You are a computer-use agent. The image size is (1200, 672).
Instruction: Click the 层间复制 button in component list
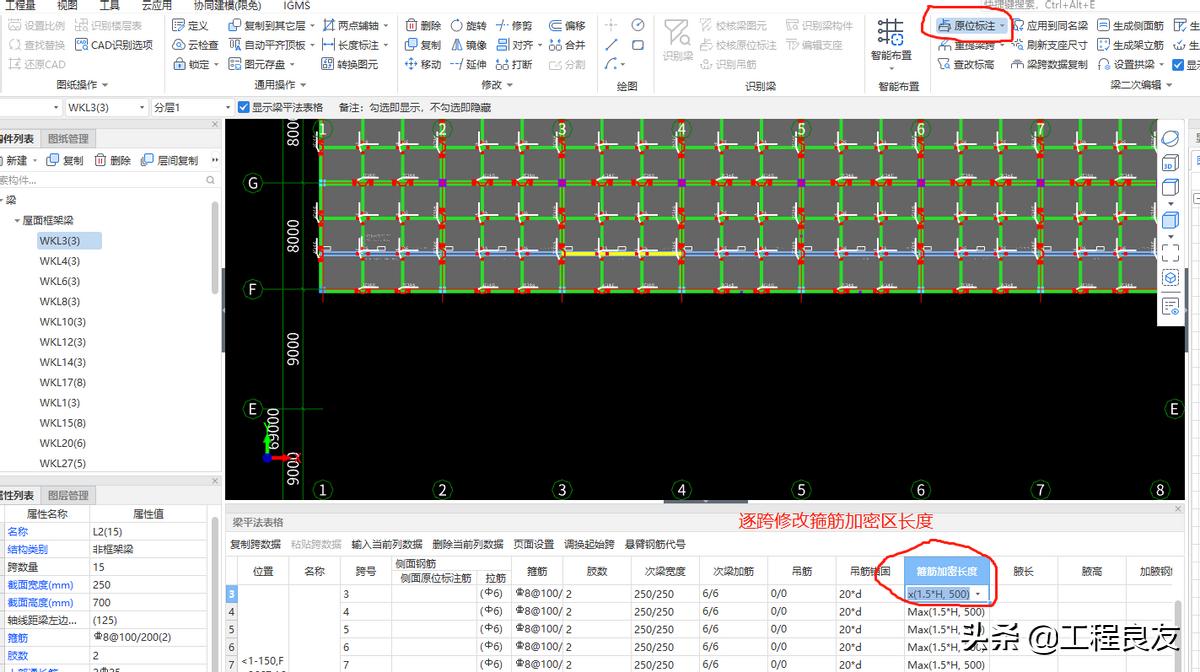pos(170,160)
